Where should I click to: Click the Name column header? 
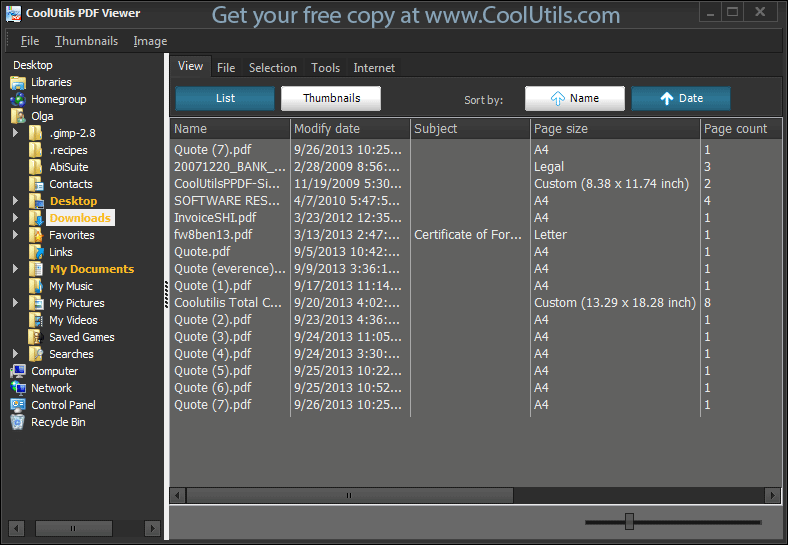(x=230, y=129)
